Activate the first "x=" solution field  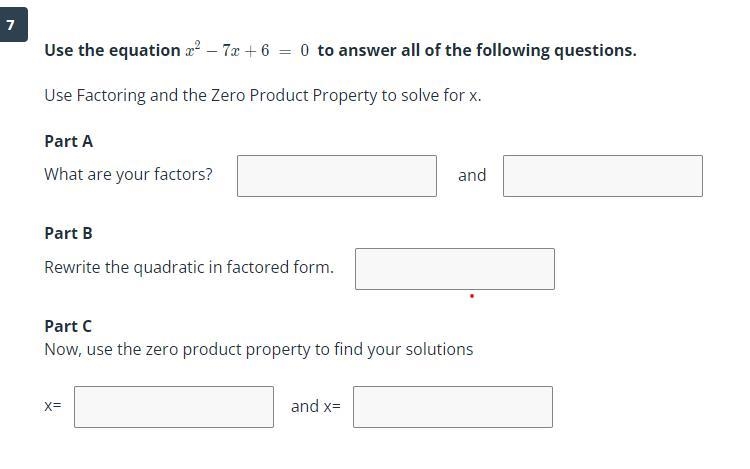[174, 407]
